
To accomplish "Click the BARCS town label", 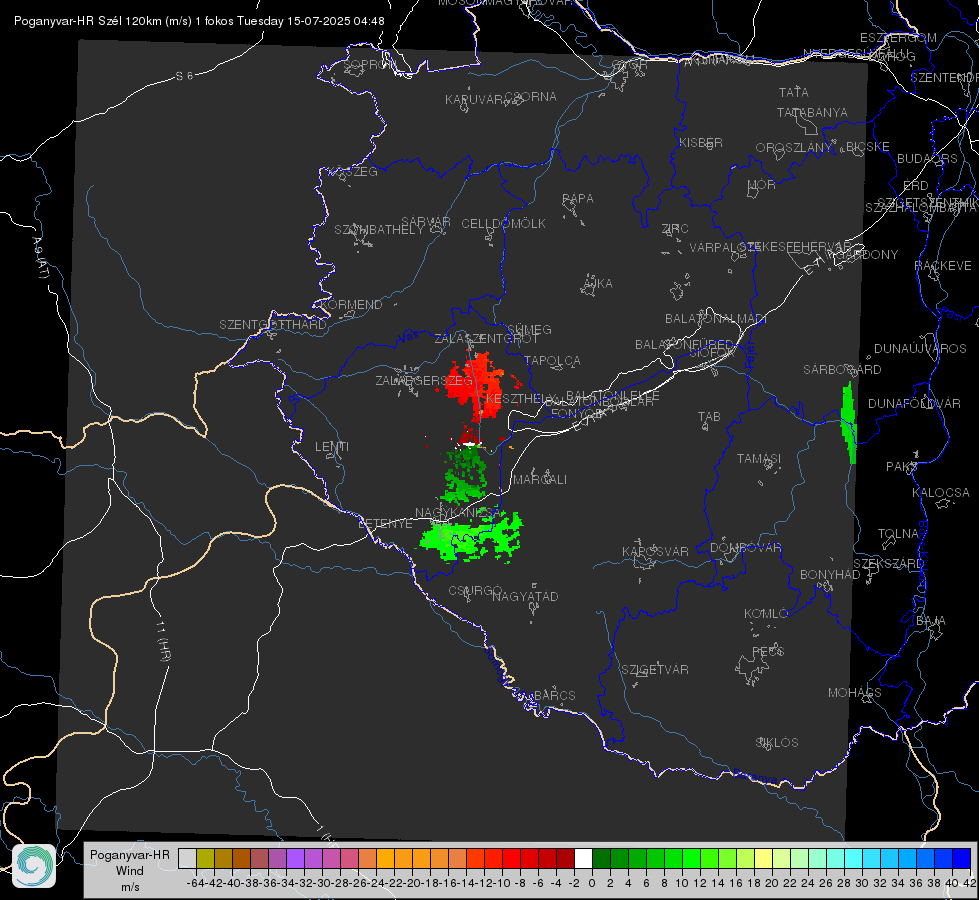I will 554,695.
